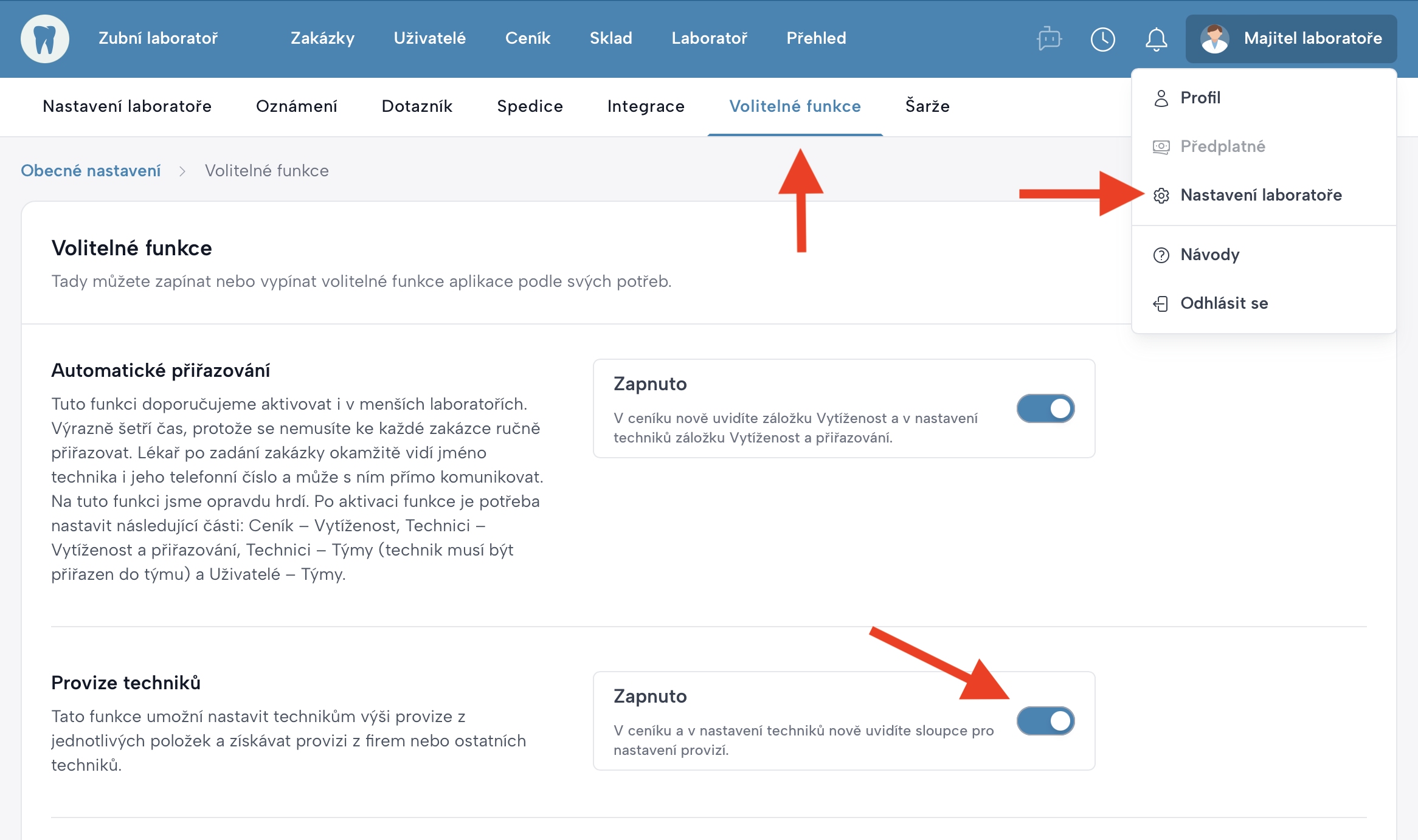Open the Šarže tab
Screen dimensions: 1418x840
(x=927, y=106)
